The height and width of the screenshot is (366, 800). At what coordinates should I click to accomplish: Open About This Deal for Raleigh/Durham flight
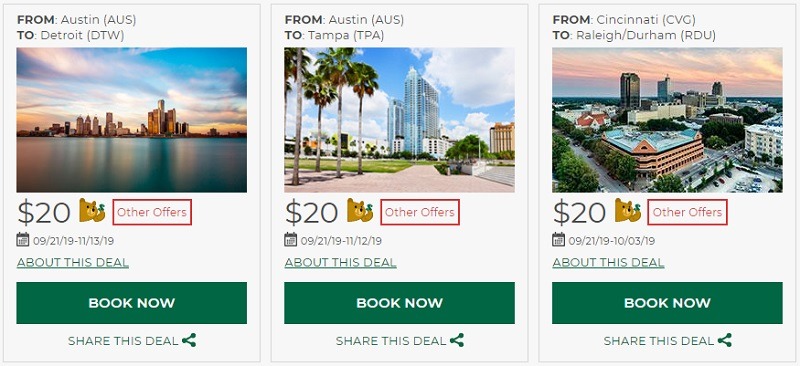[608, 262]
